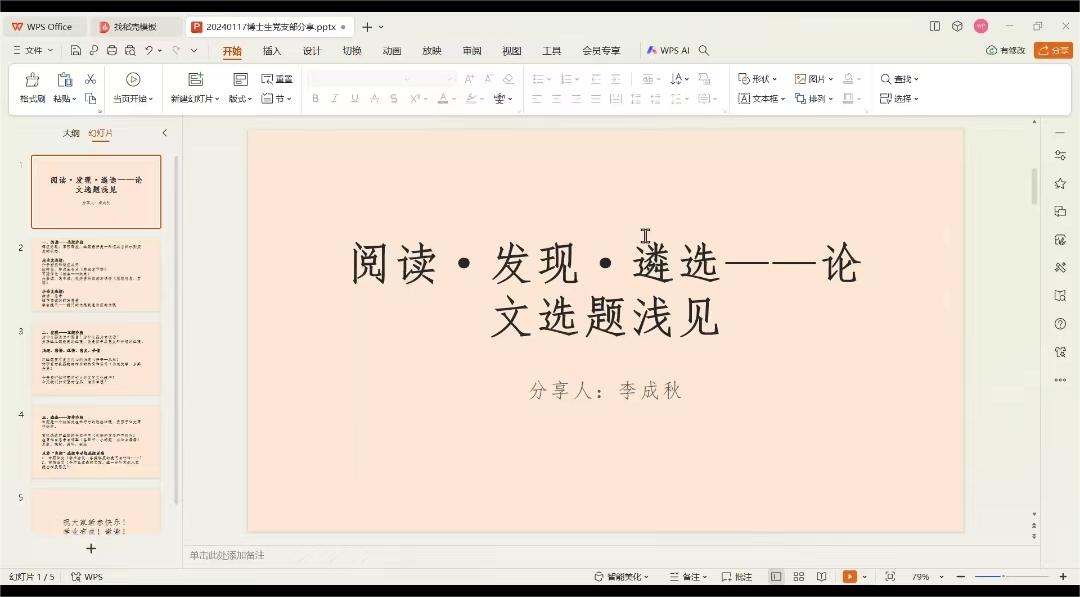Viewport: 1080px width, 597px height.
Task: Open the Shapes (形状) dropdown
Action: tap(758, 79)
